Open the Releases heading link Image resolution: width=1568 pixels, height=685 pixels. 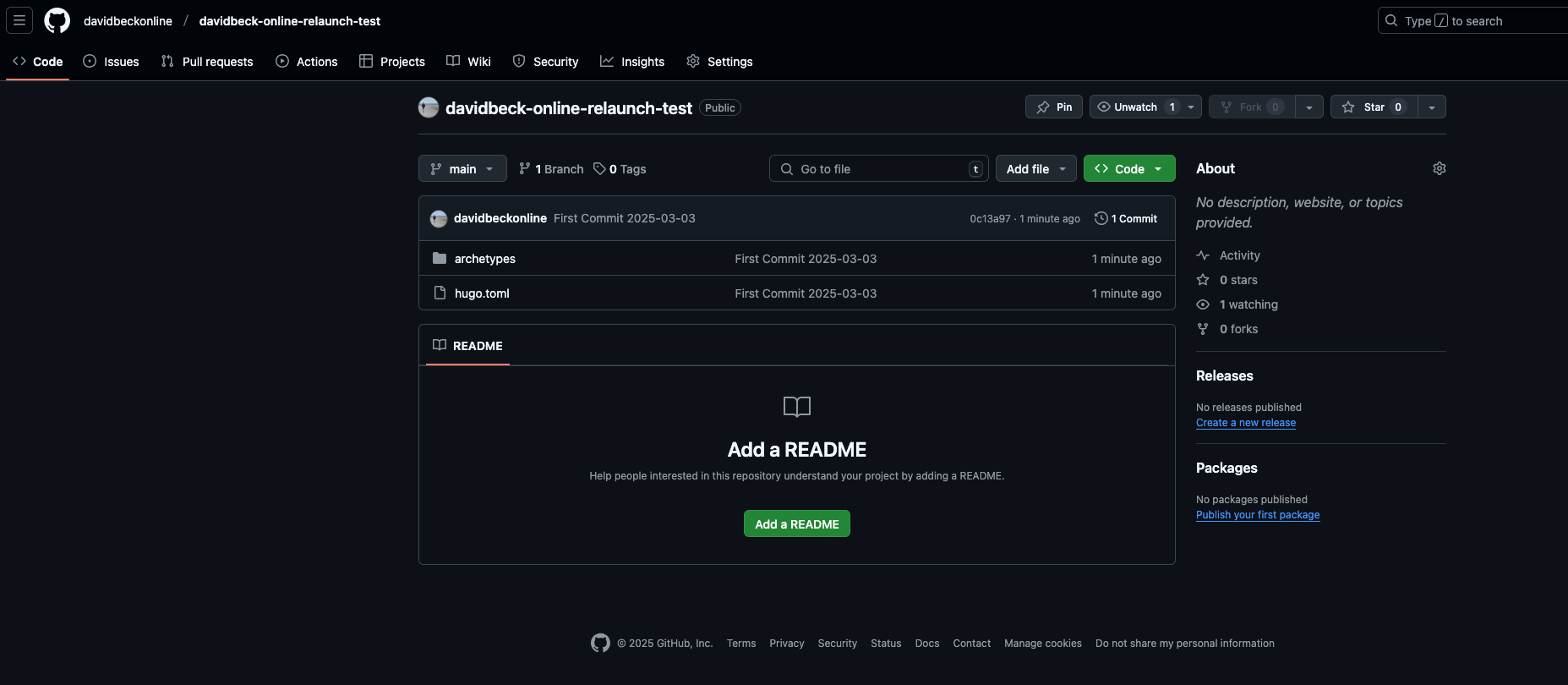coord(1225,375)
